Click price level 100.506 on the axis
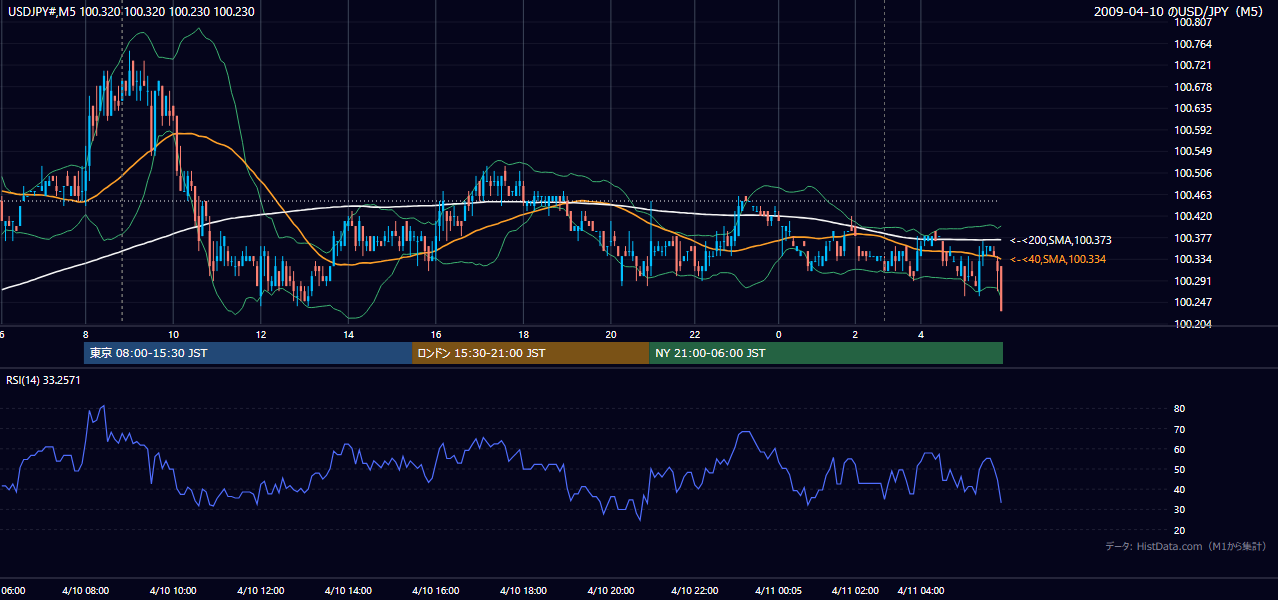Image resolution: width=1278 pixels, height=600 pixels. [1193, 173]
